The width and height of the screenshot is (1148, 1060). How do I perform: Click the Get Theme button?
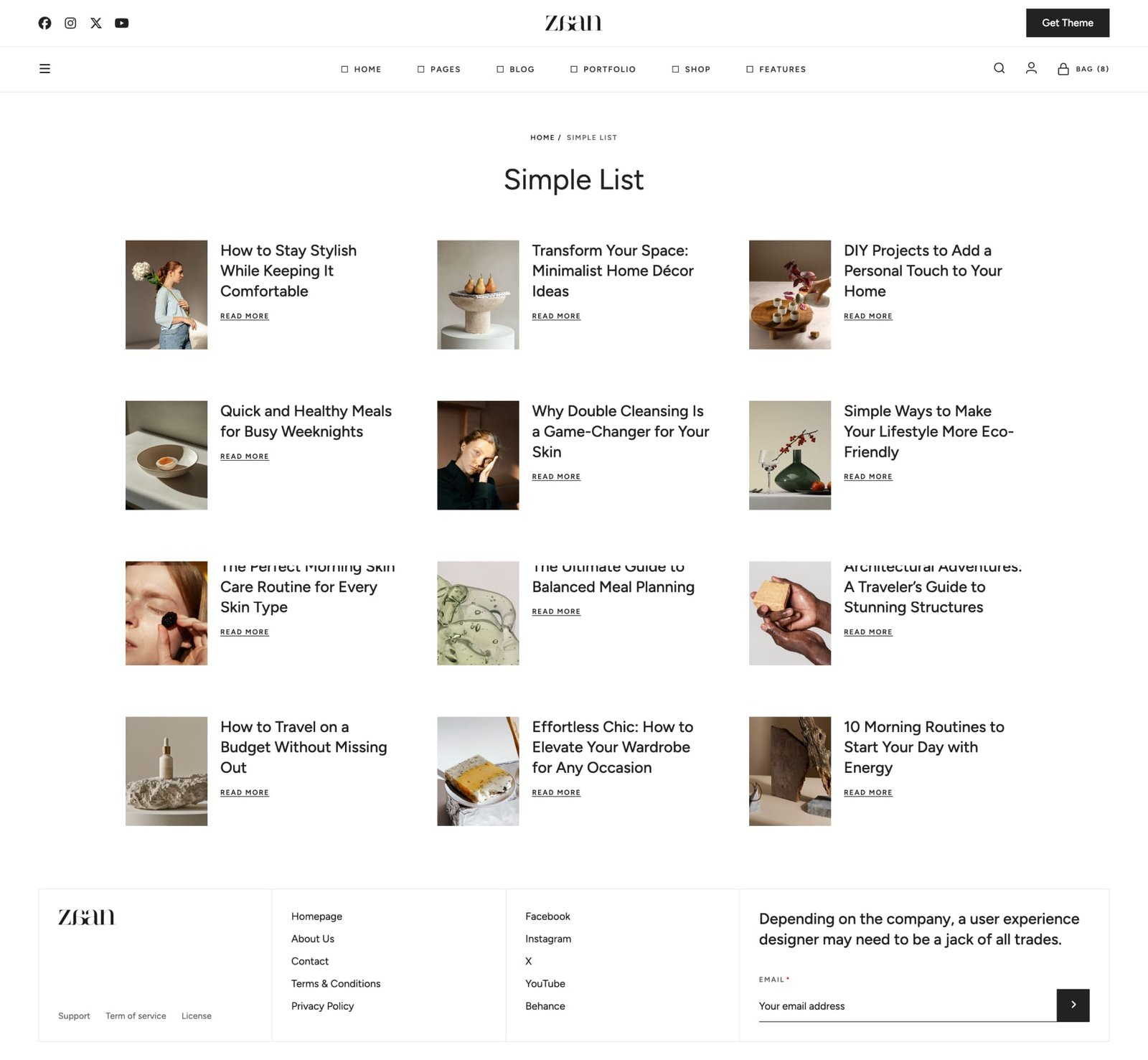point(1067,23)
